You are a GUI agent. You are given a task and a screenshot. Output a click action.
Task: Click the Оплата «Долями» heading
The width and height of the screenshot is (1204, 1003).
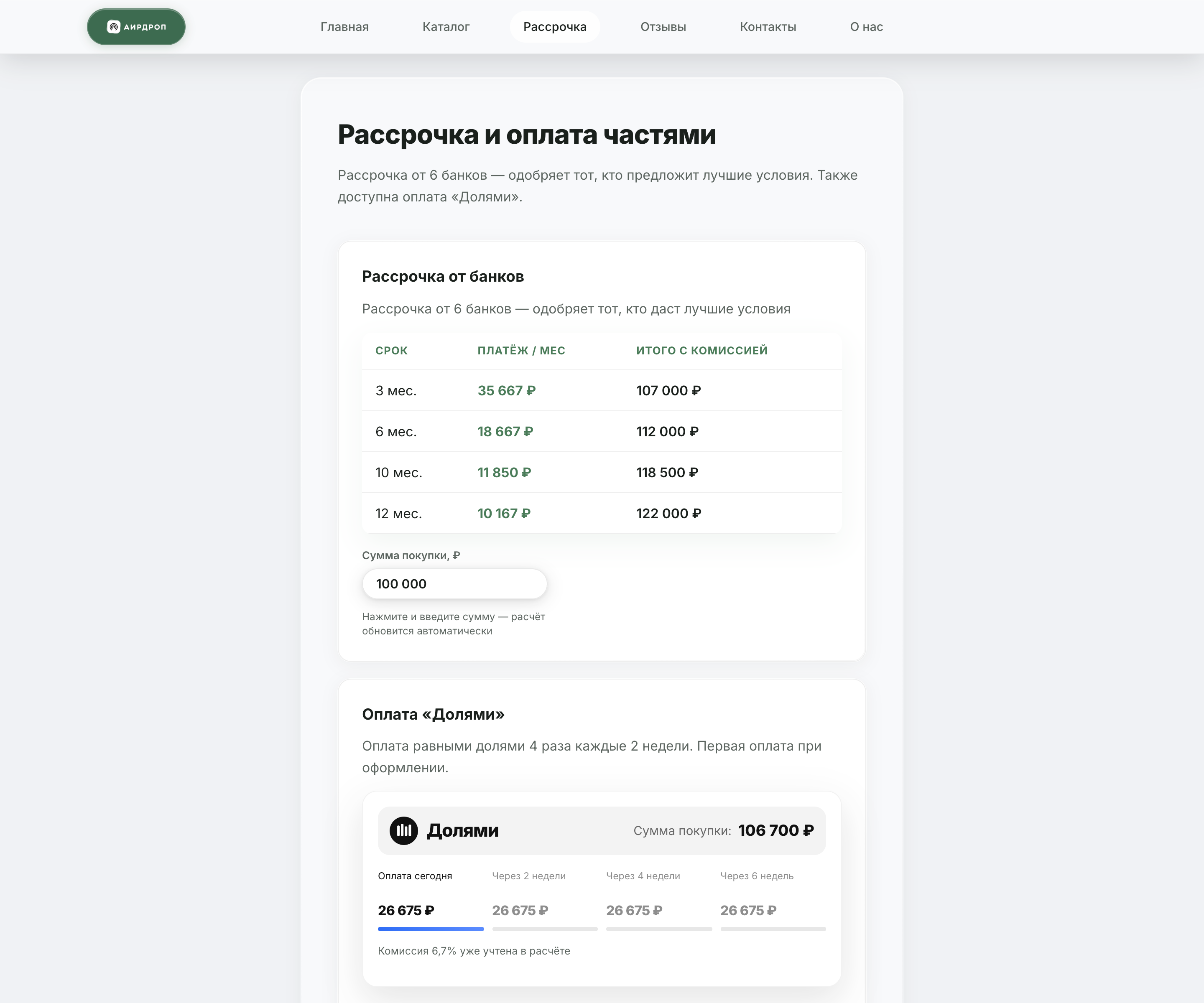point(434,715)
